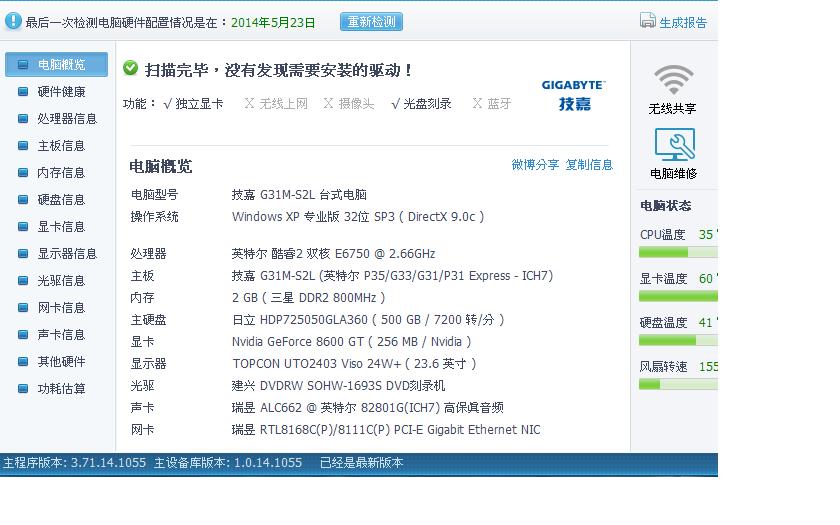
Task: Click the 生成报告 link
Action: pyautogui.click(x=683, y=22)
